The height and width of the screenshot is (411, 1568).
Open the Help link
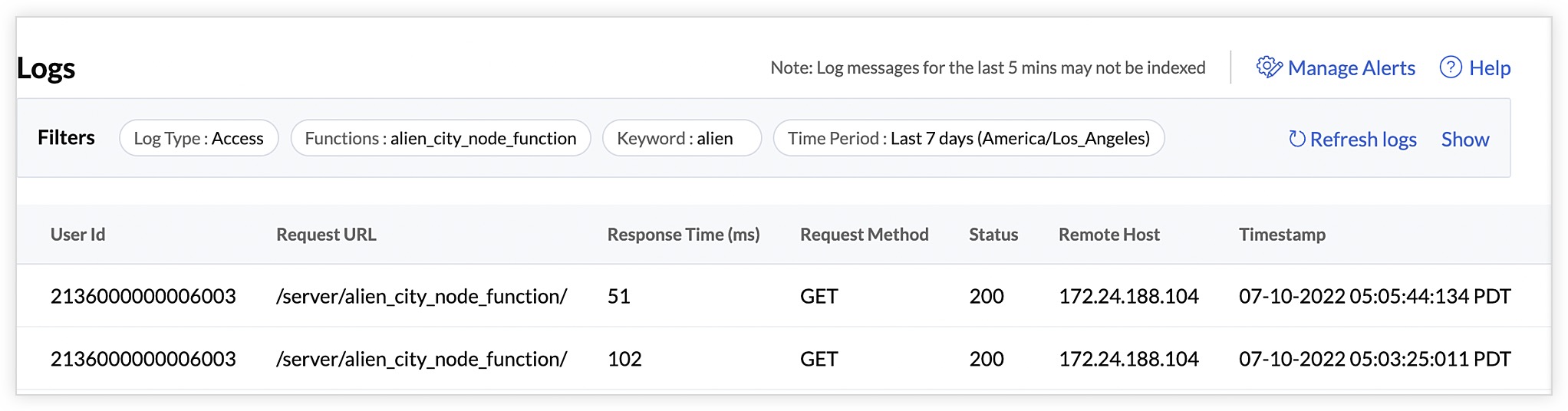point(1490,68)
